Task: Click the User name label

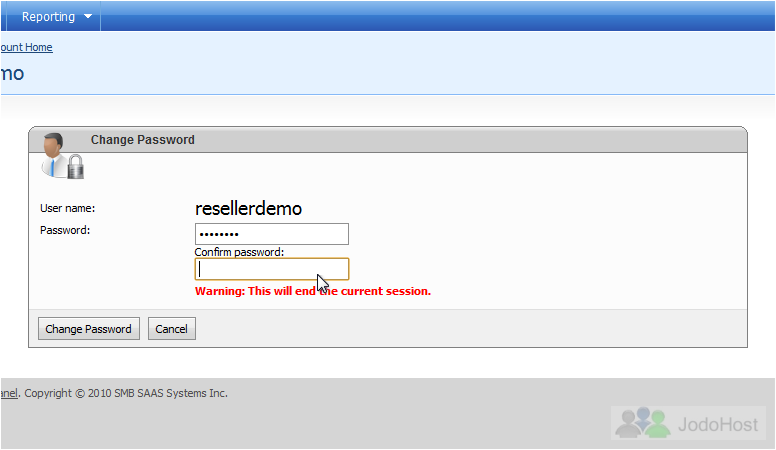Action: pyautogui.click(x=67, y=208)
